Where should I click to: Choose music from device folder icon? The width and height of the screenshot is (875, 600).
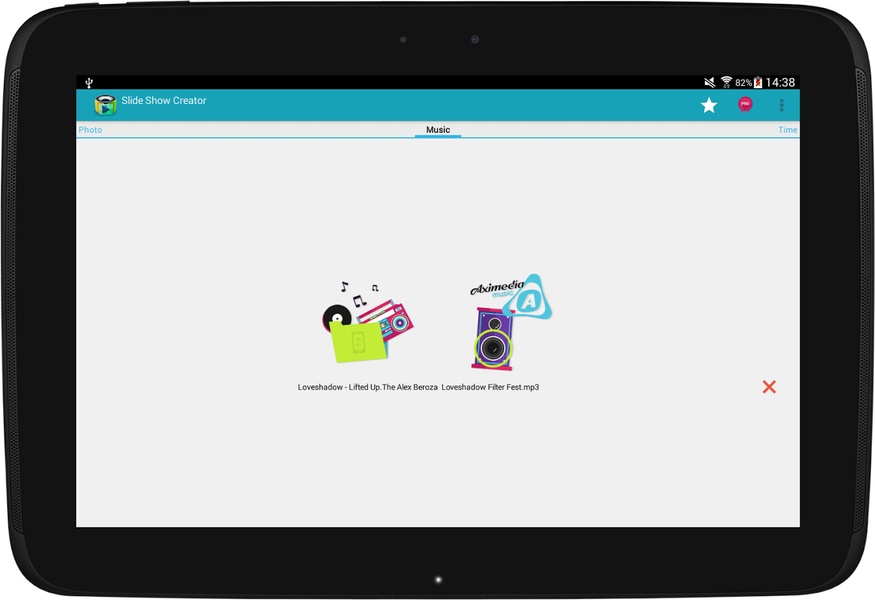368,322
